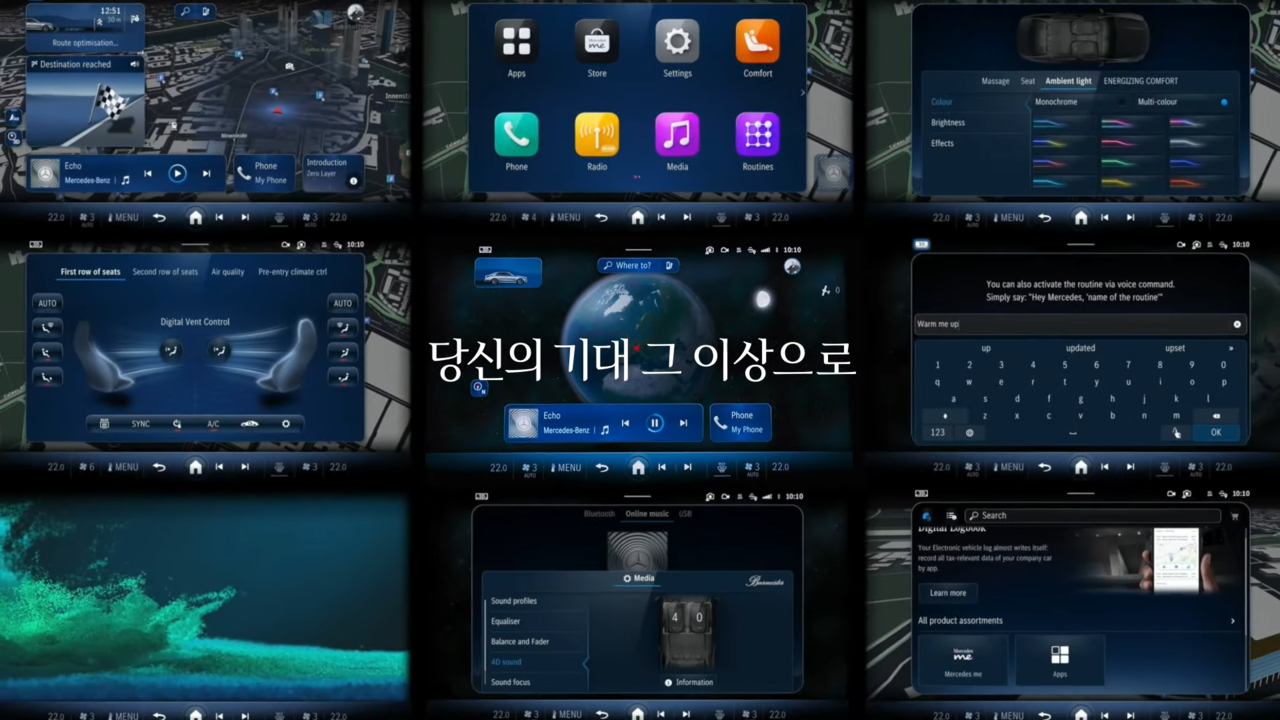Click the Learn more button
Screen dimensions: 1280x720
[x=947, y=593]
